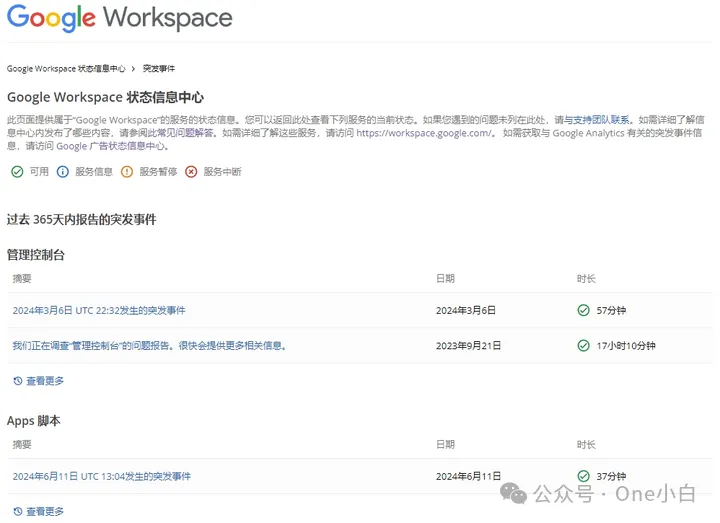Click the 服务中断 legend label

223,172
